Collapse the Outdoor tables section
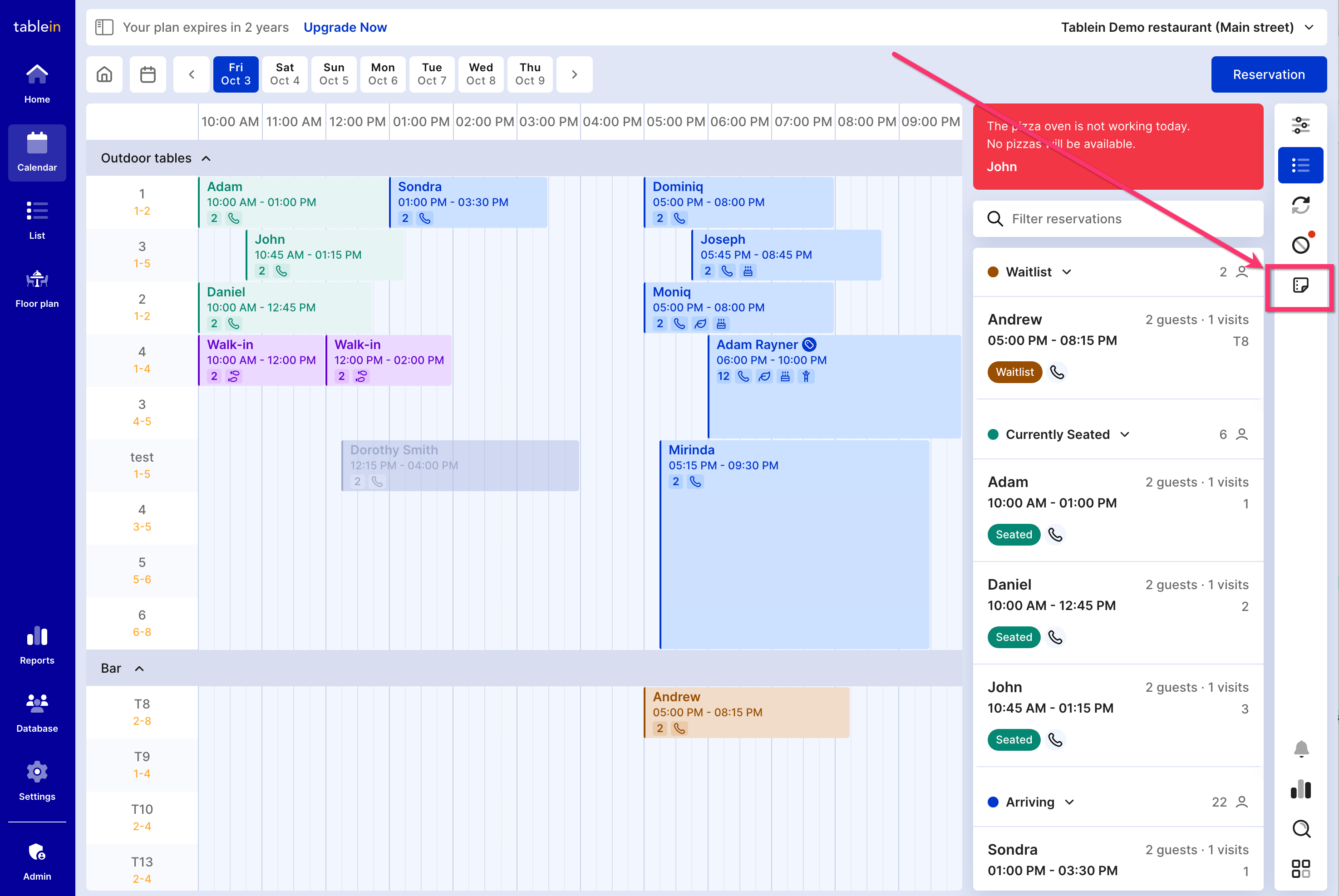1339x896 pixels. coord(206,158)
